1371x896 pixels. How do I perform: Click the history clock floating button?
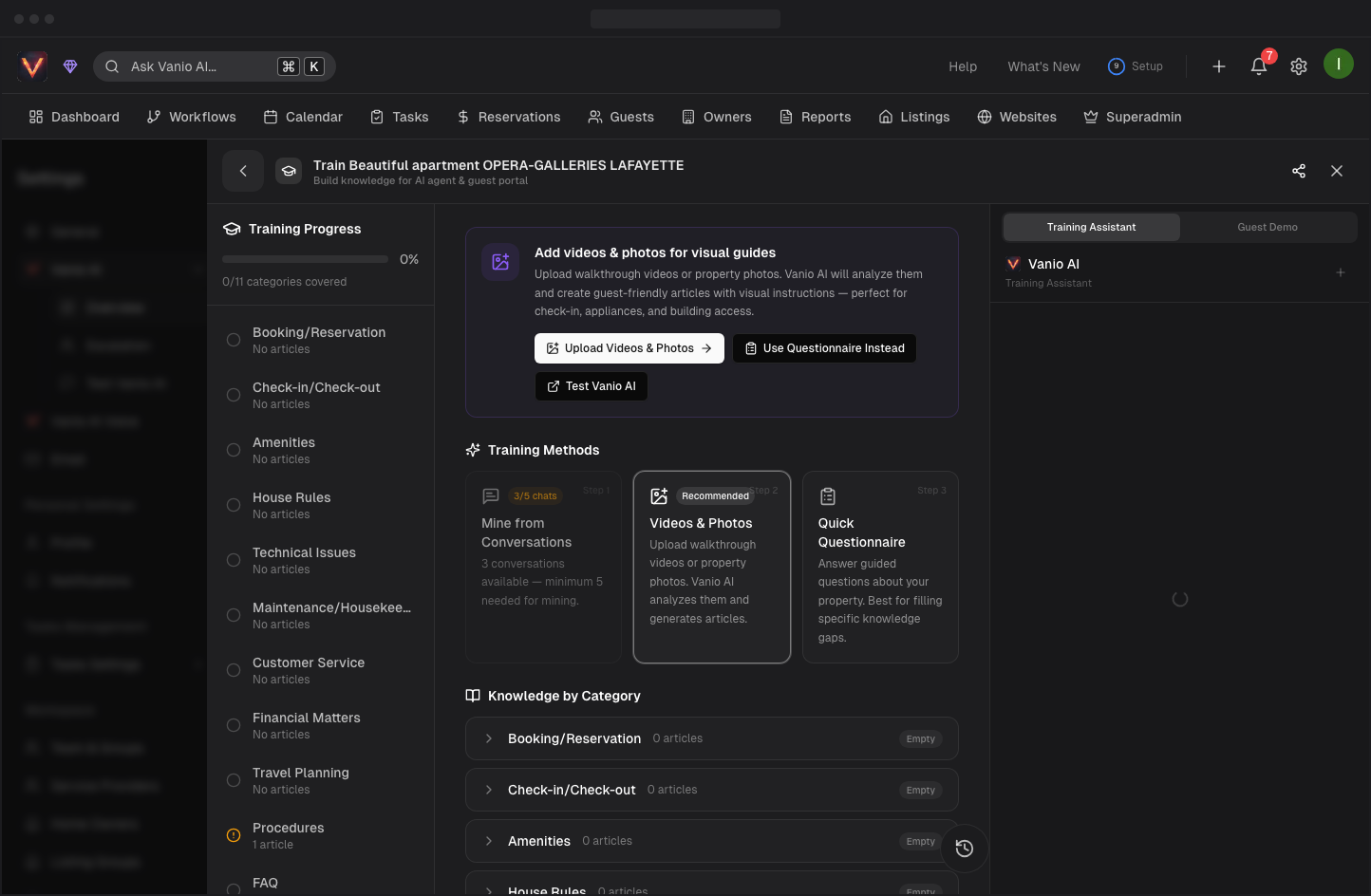(x=965, y=849)
